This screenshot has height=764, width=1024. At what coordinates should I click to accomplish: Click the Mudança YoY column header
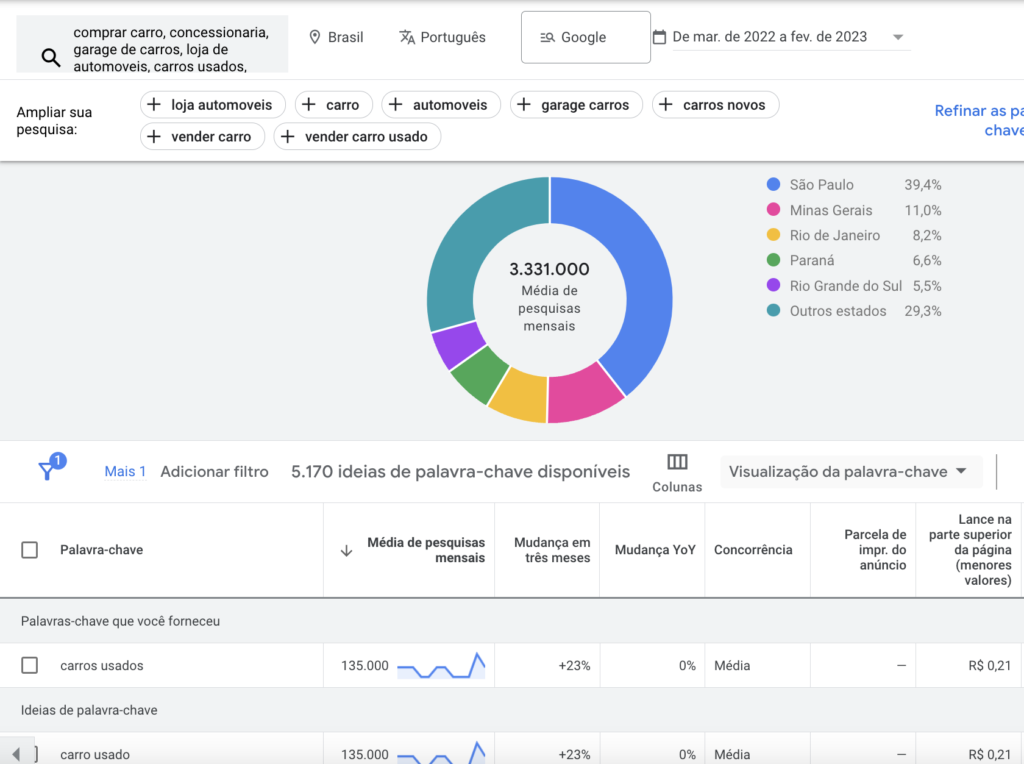point(655,550)
